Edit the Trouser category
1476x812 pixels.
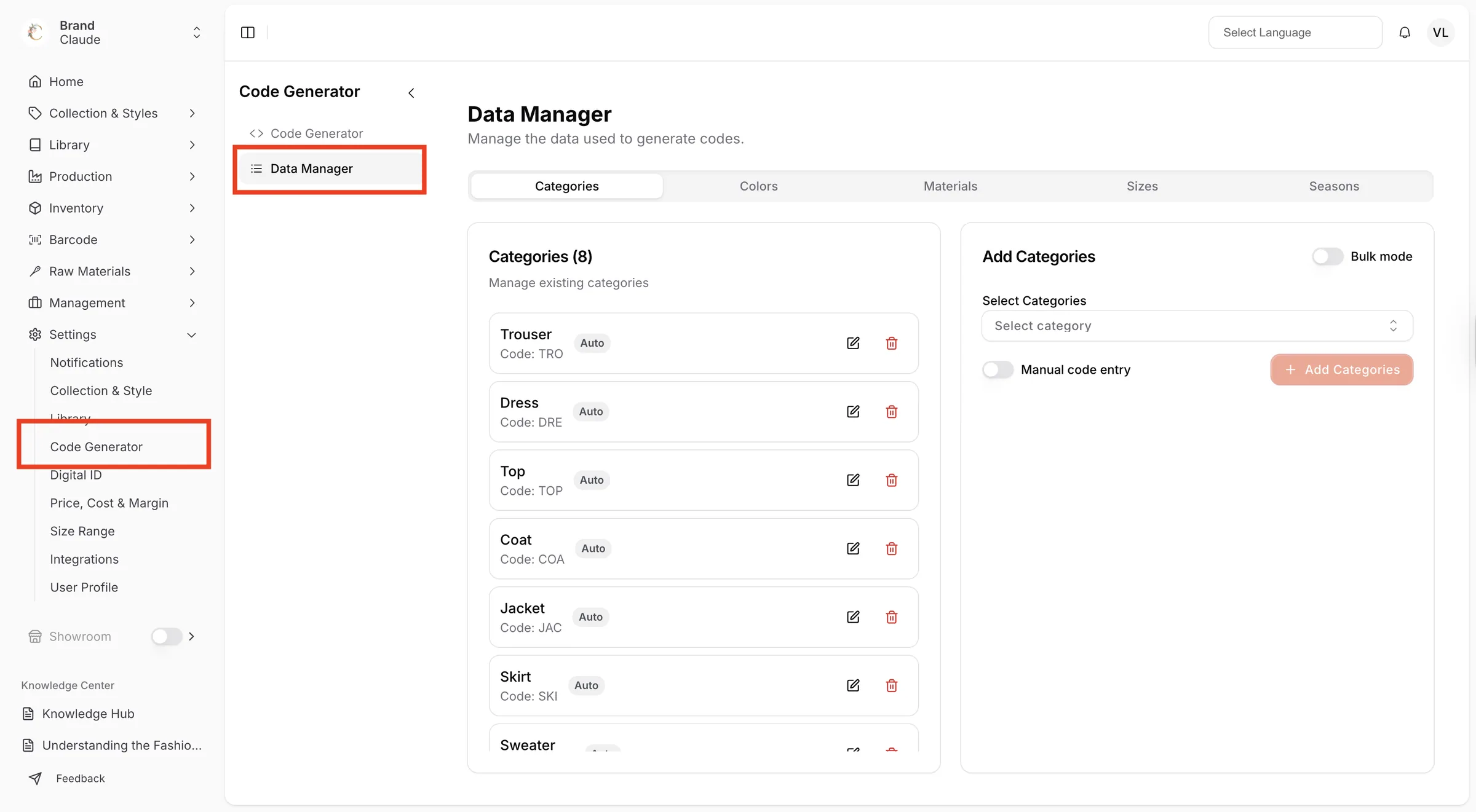[x=853, y=343]
